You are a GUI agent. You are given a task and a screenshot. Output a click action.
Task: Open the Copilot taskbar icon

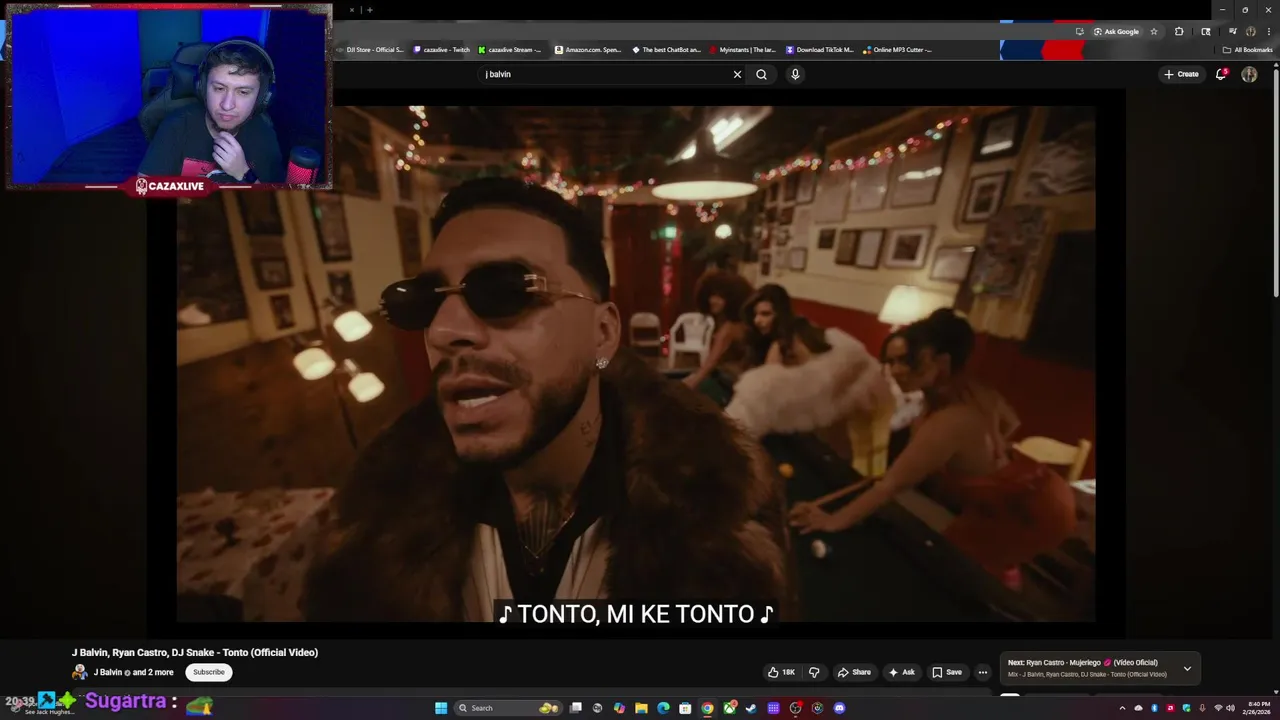point(619,708)
